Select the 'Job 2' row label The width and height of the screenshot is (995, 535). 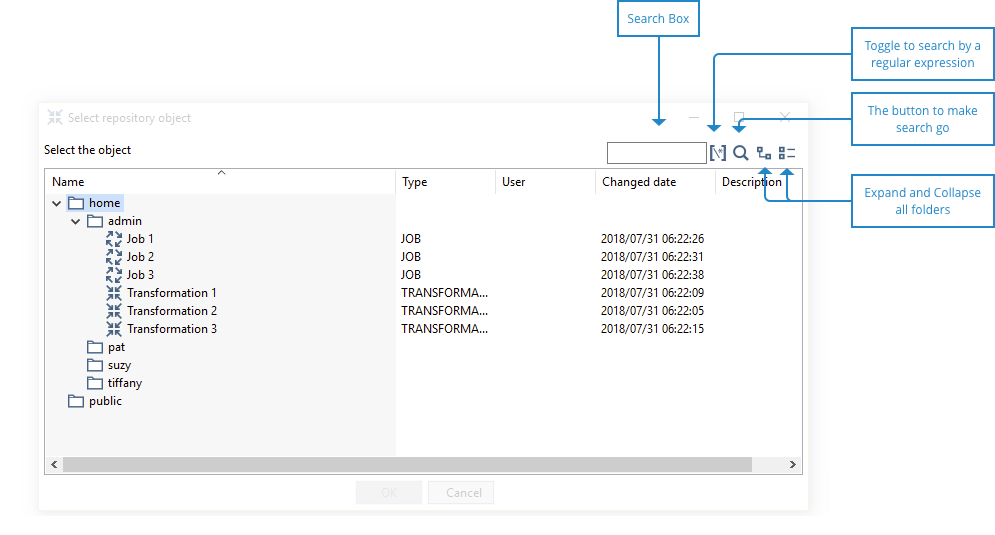[140, 257]
